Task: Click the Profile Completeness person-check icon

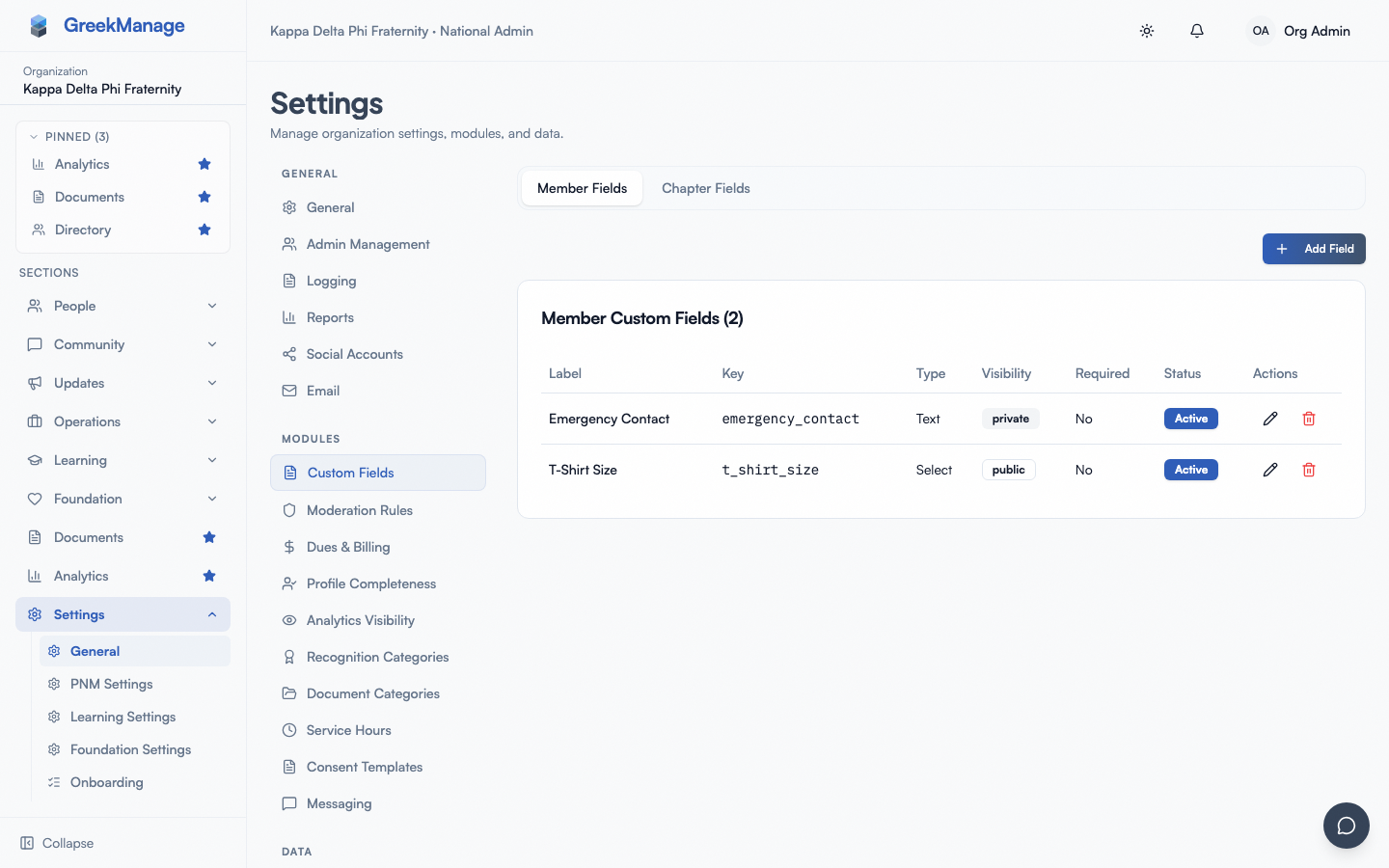Action: pos(289,583)
